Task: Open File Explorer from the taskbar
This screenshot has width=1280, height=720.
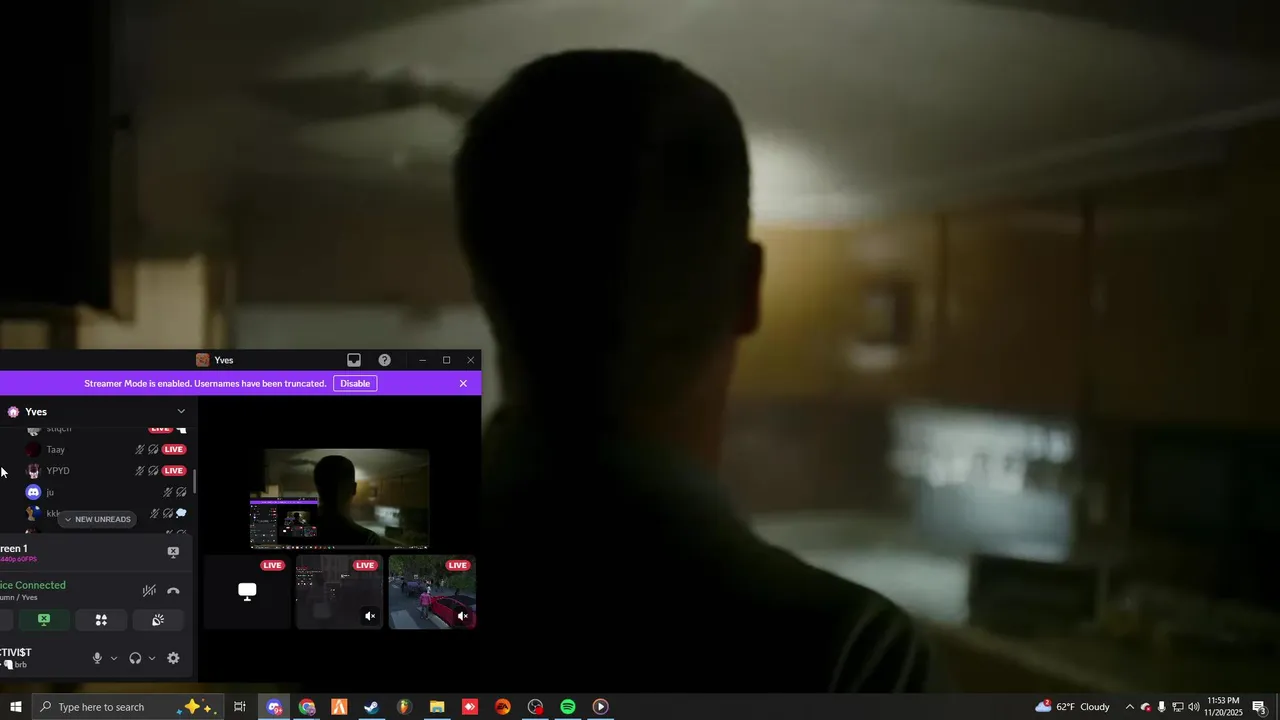Action: tap(437, 707)
